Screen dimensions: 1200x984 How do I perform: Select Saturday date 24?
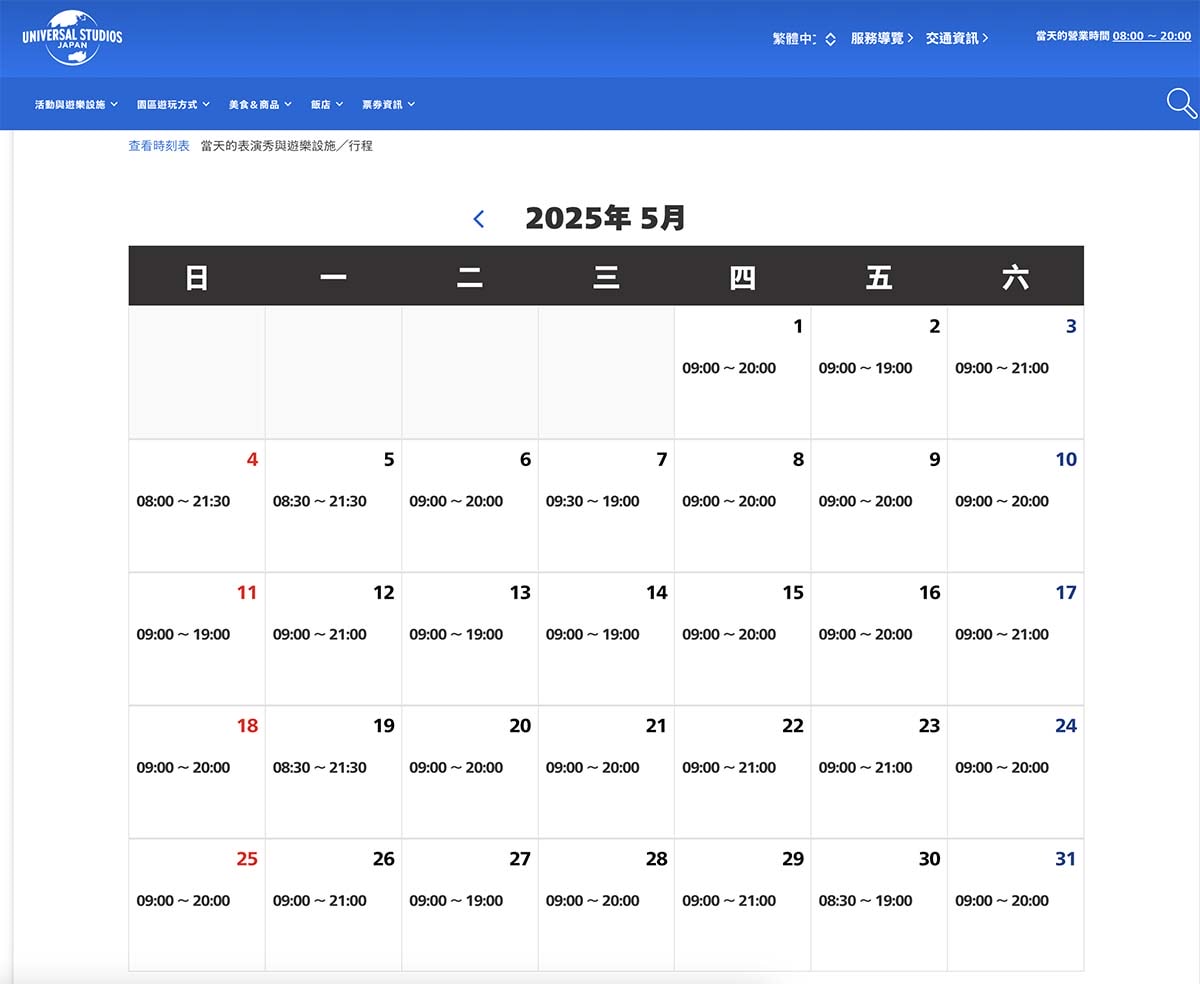1015,771
